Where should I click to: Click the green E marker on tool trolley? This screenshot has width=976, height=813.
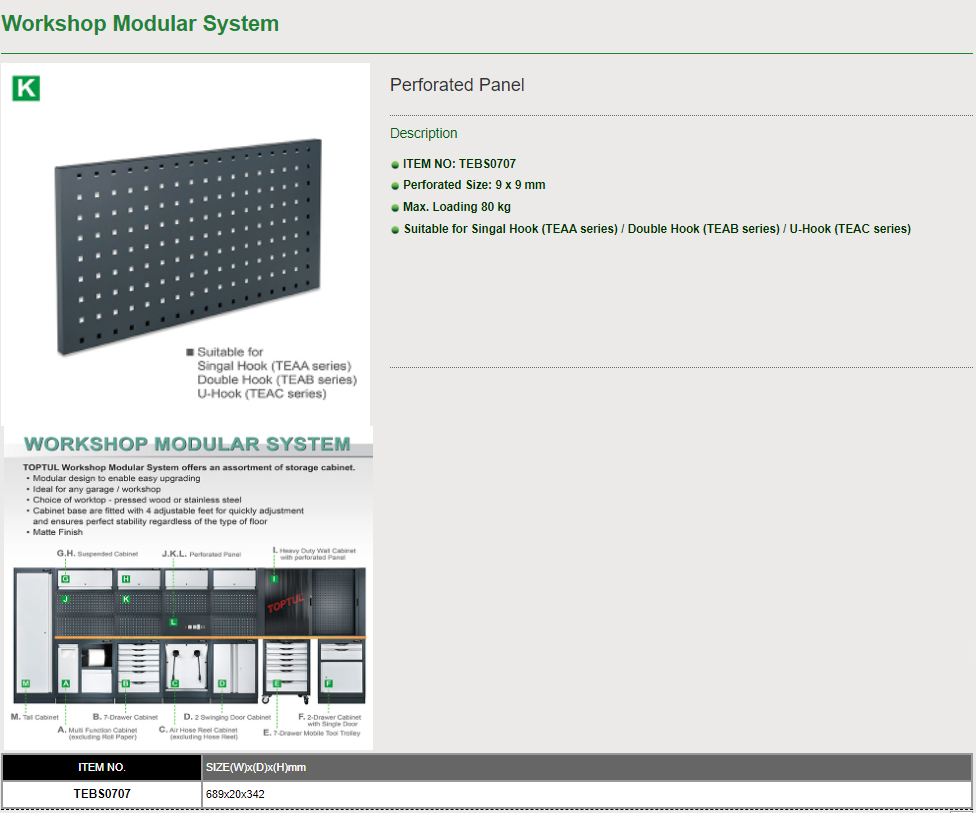pyautogui.click(x=277, y=684)
